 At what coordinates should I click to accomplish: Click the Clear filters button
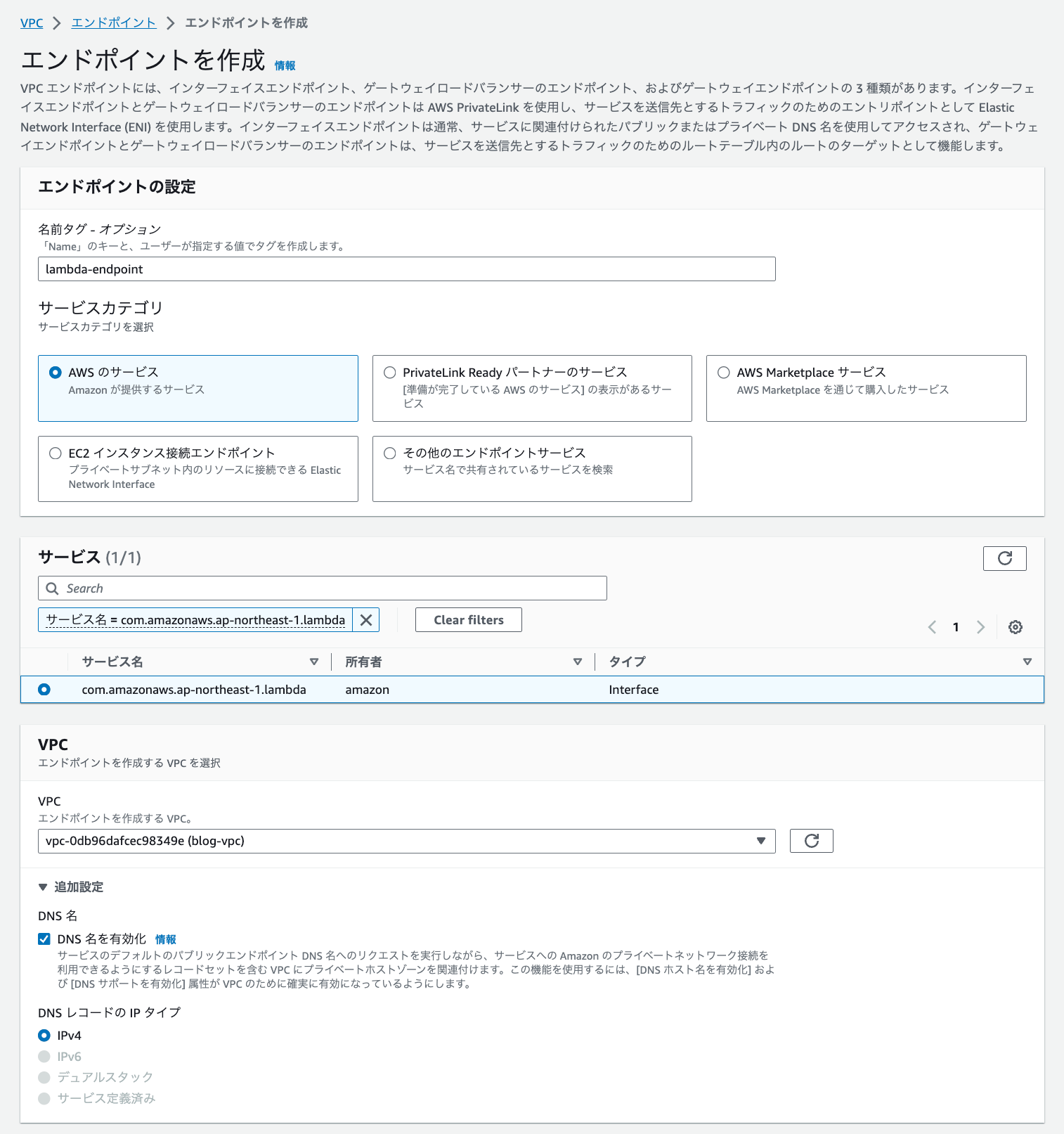click(x=468, y=620)
